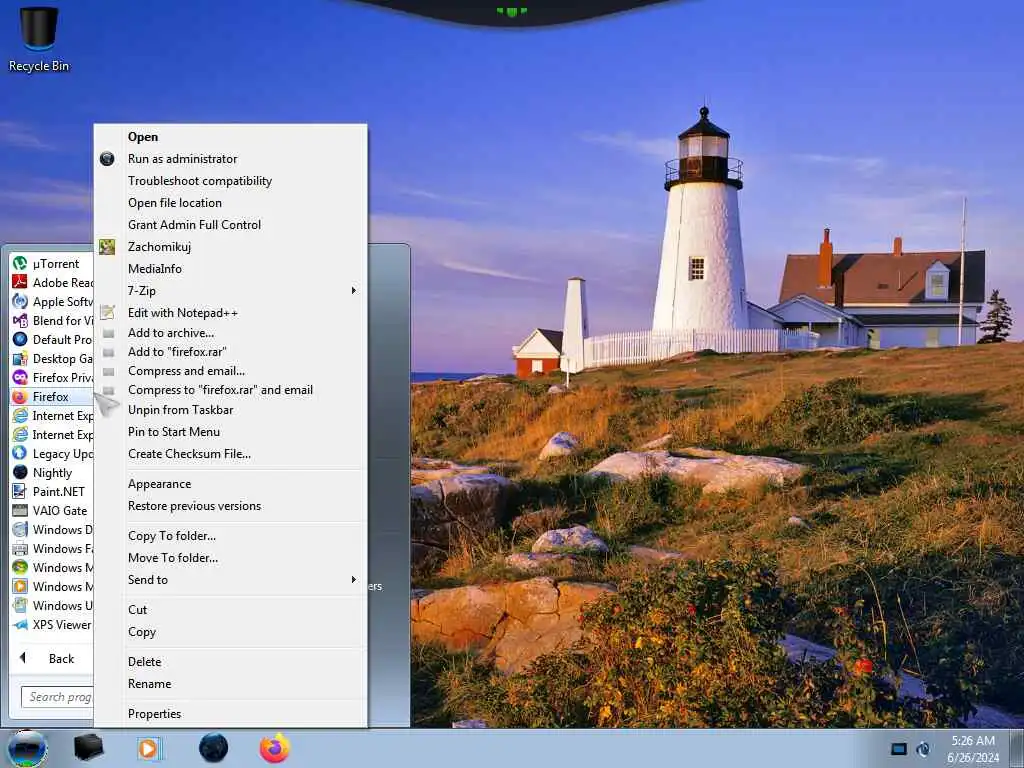This screenshot has width=1024, height=768.
Task: Open the black box app on taskbar
Action: (88, 748)
